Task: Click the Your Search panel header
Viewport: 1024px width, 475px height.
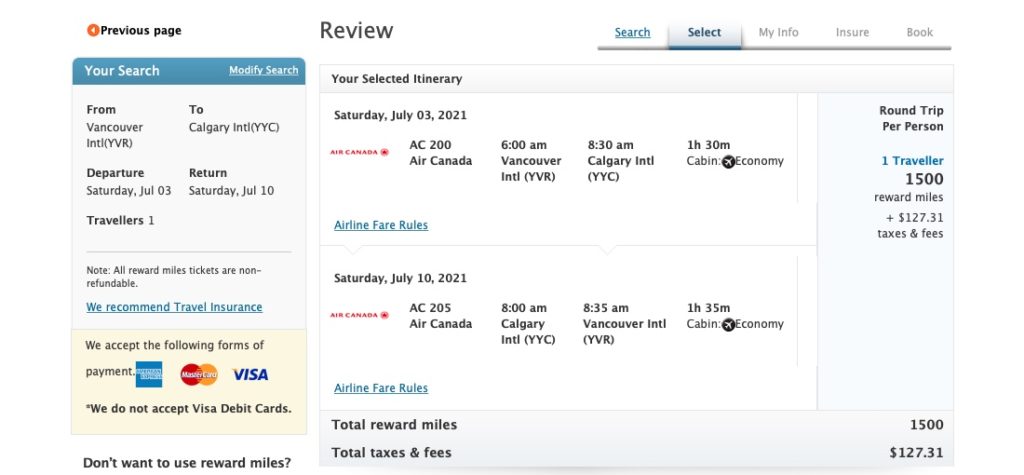Action: (x=189, y=71)
